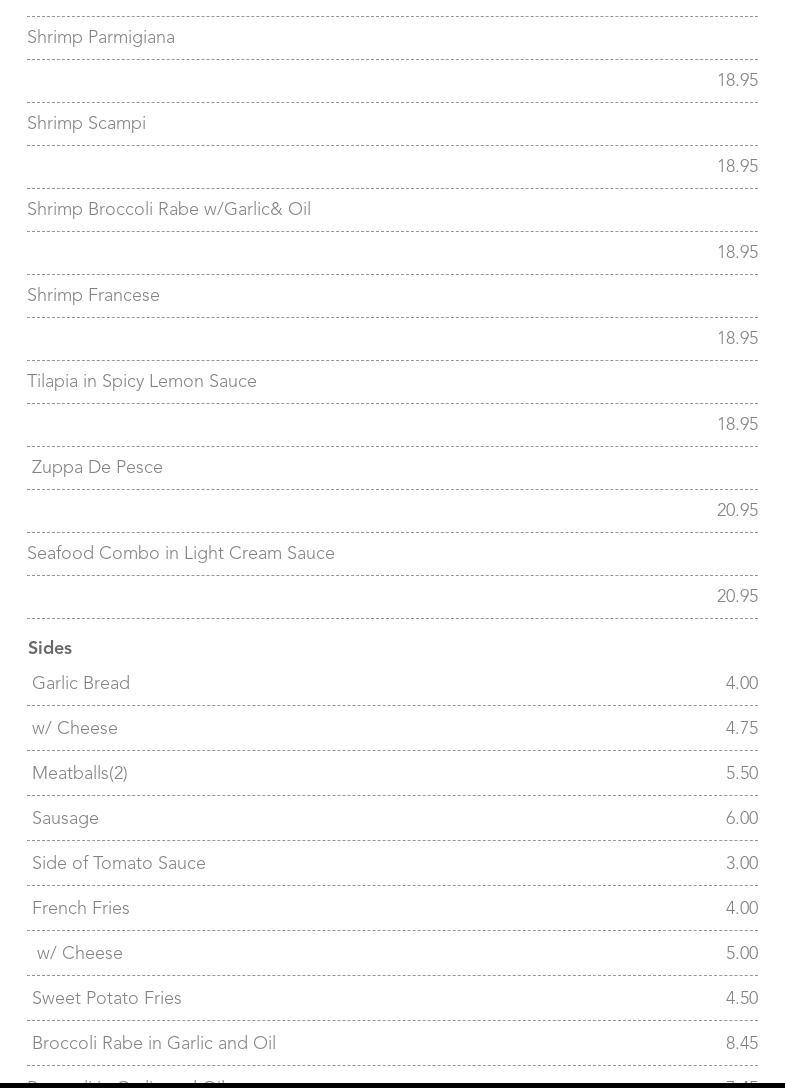Select Tilapia in Spicy Lemon Sauce

[142, 382]
